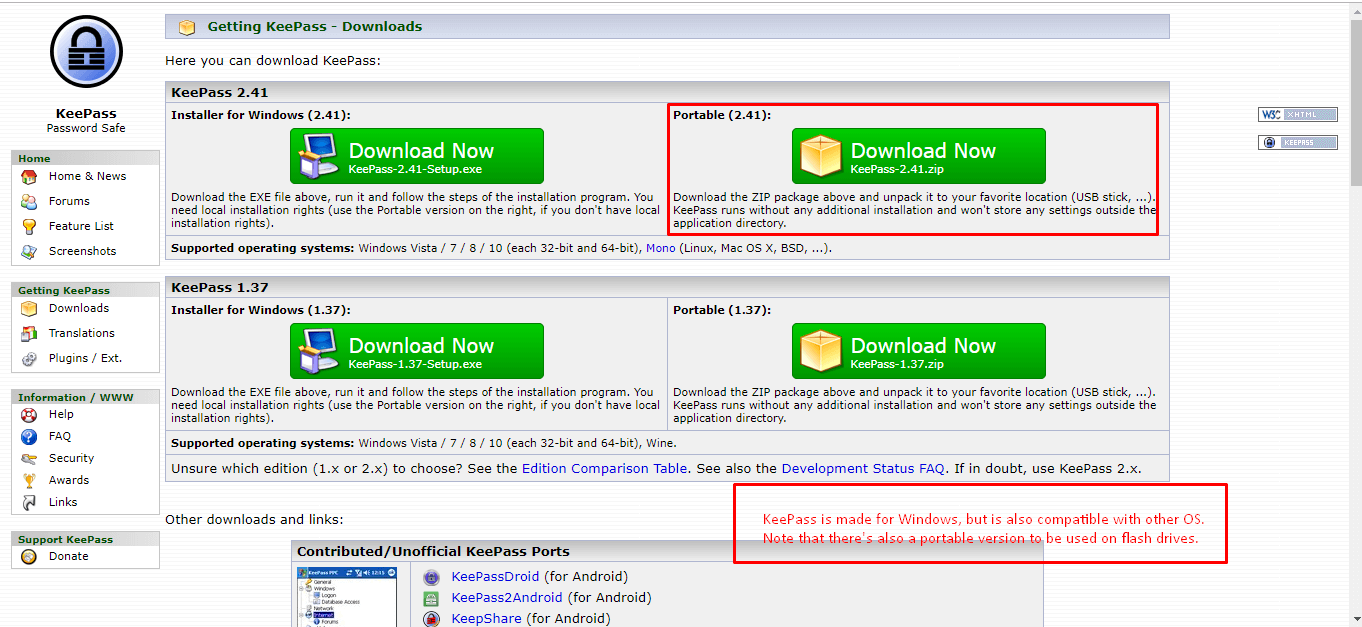Click the KeepShare icon
The image size is (1362, 627).
pos(431,619)
